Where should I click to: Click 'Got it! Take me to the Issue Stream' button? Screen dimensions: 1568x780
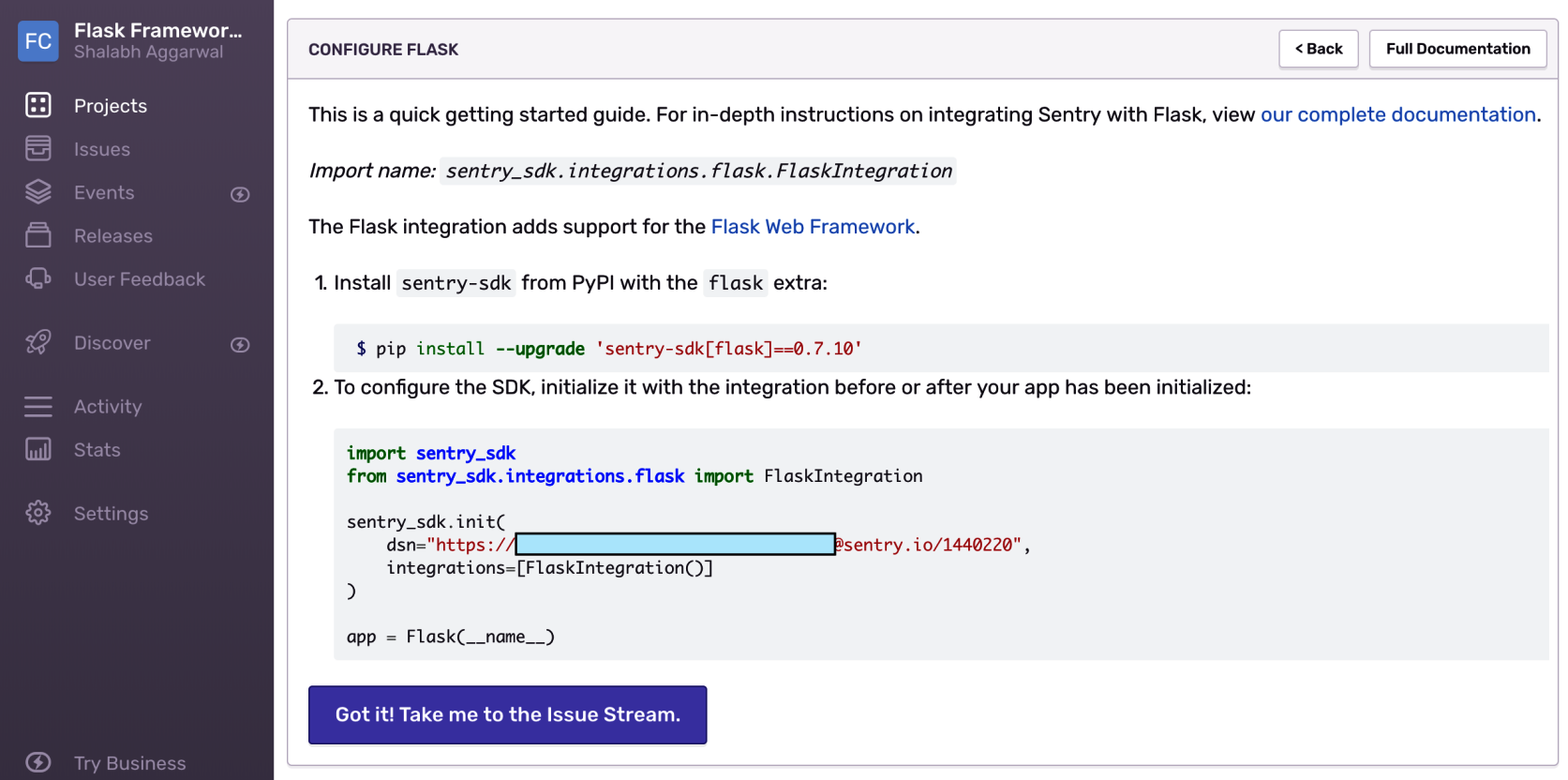507,714
